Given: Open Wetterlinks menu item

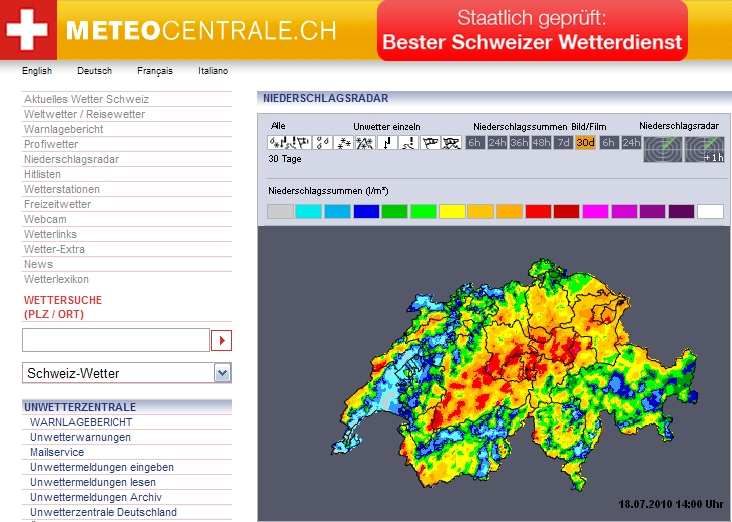Looking at the screenshot, I should pos(50,234).
